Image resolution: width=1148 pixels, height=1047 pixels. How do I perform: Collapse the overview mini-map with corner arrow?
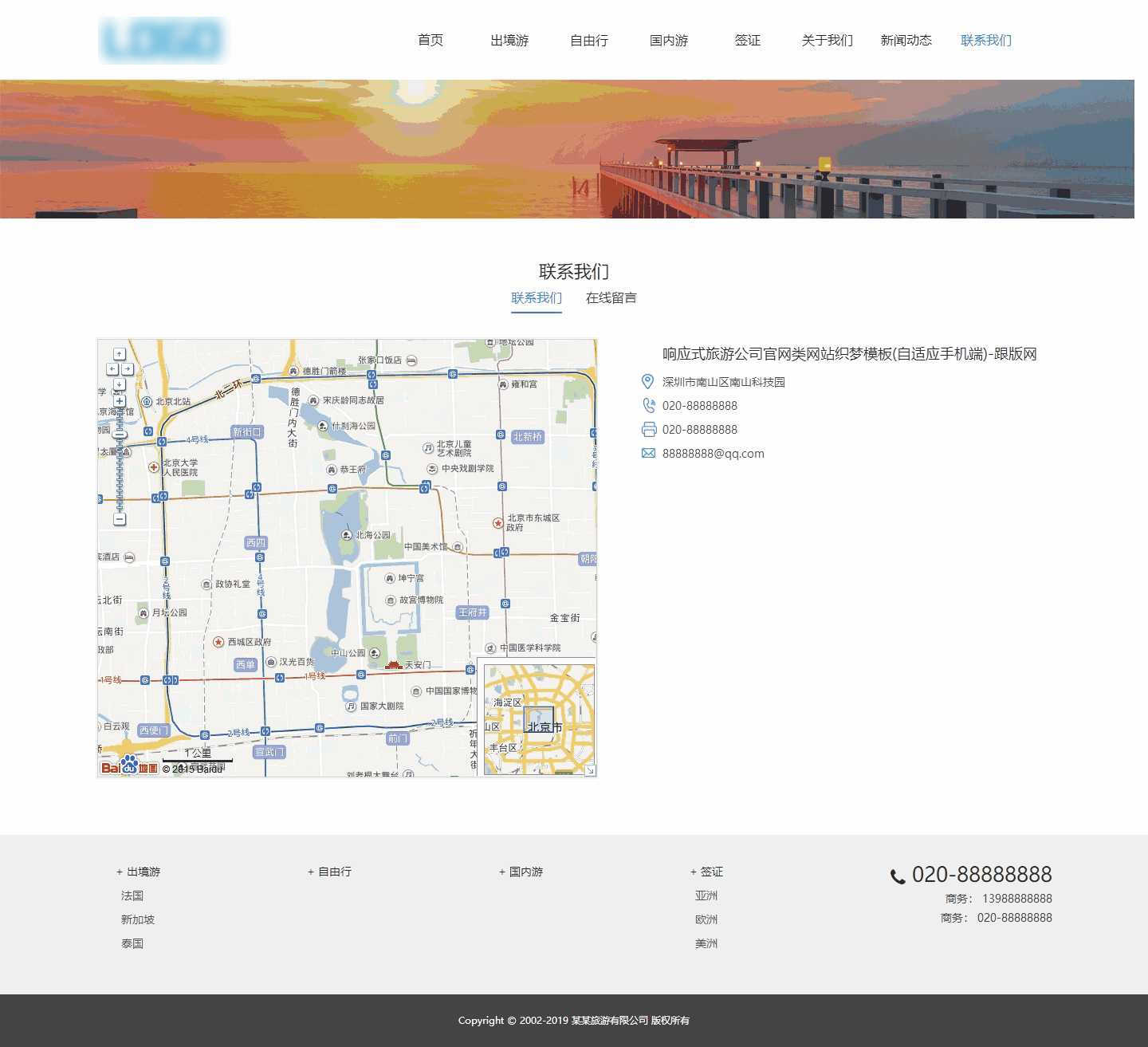[590, 770]
